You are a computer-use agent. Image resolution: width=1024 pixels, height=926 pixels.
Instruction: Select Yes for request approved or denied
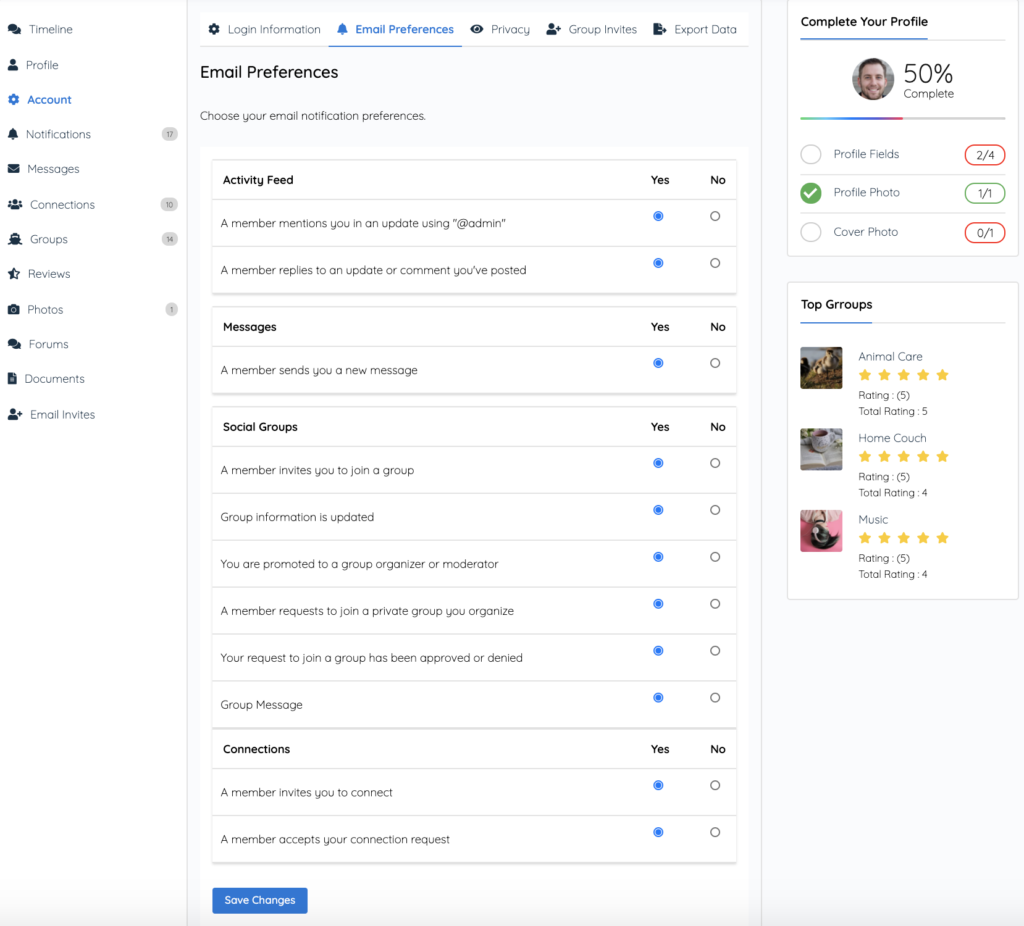pos(658,651)
